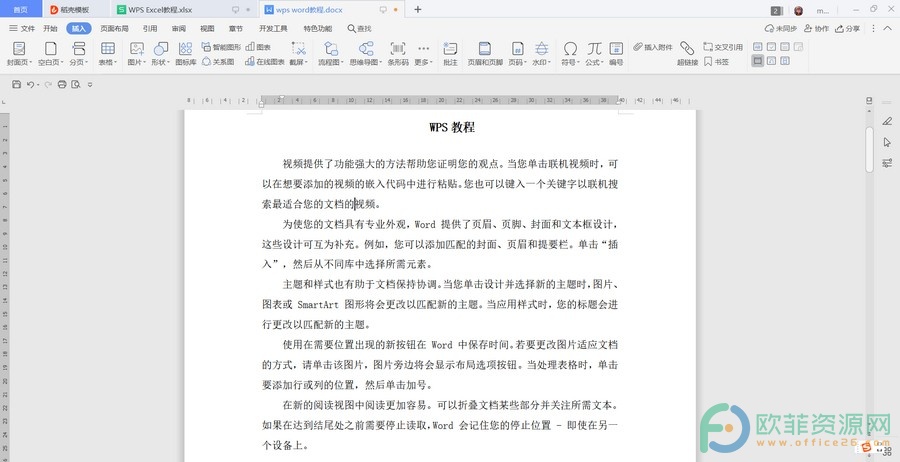Insert a chart (图表)
900x462 pixels.
[258, 47]
